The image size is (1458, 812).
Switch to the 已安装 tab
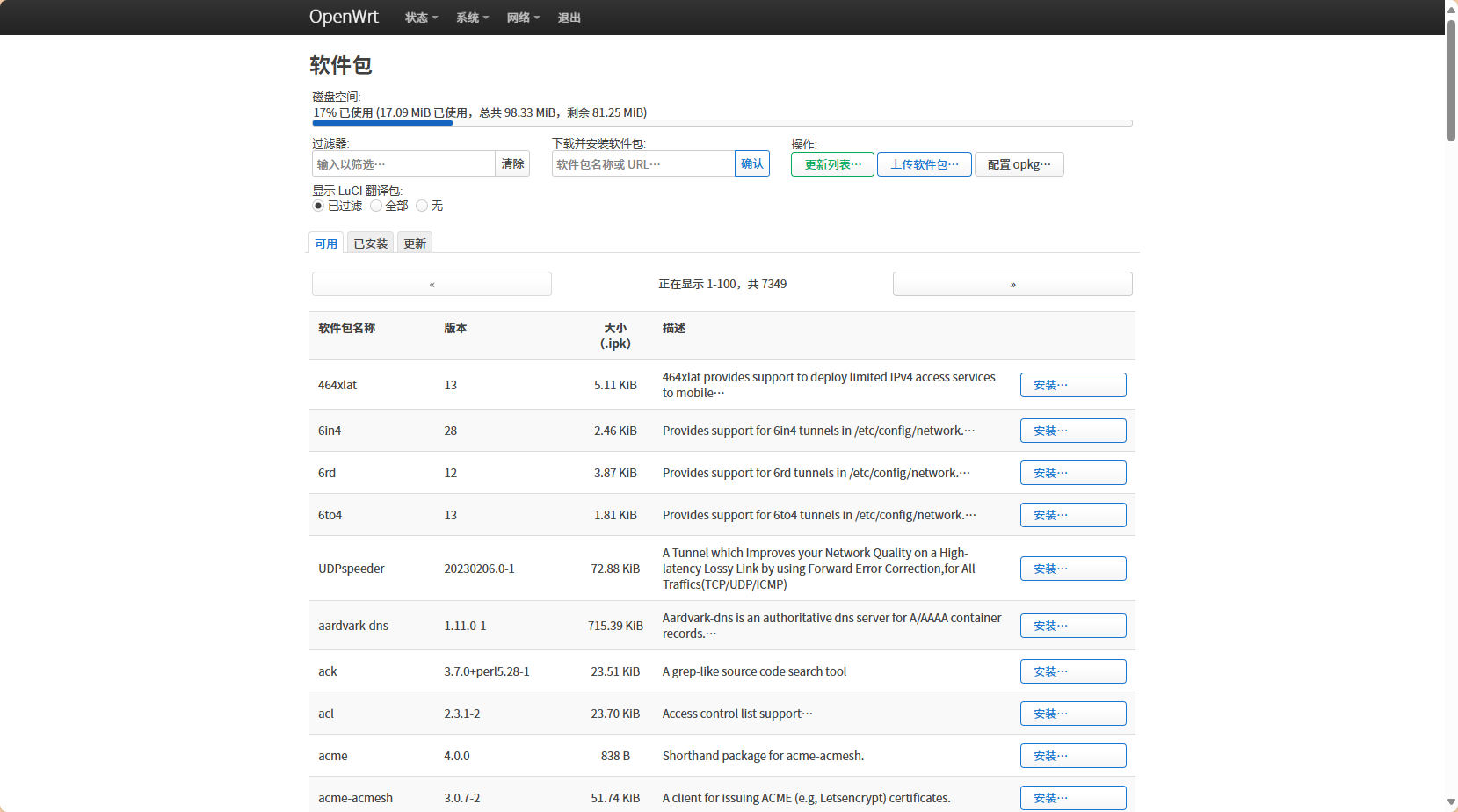click(370, 243)
